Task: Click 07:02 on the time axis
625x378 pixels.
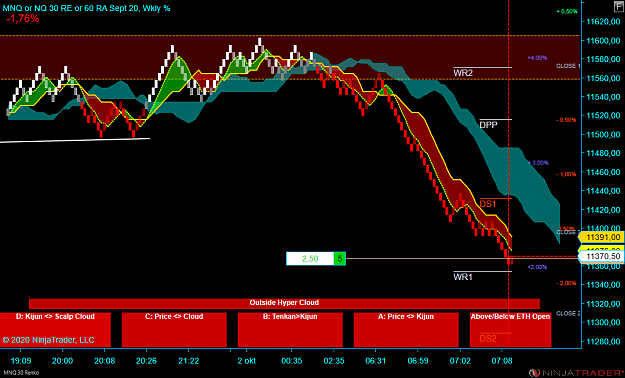Action: (x=460, y=361)
